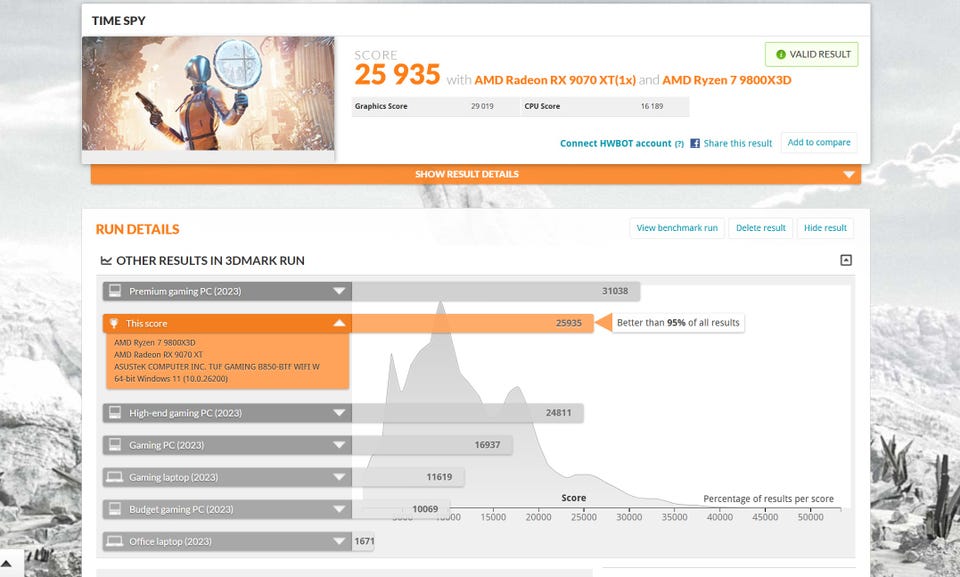The image size is (960, 577).
Task: Click the Hide result button
Action: [x=825, y=228]
